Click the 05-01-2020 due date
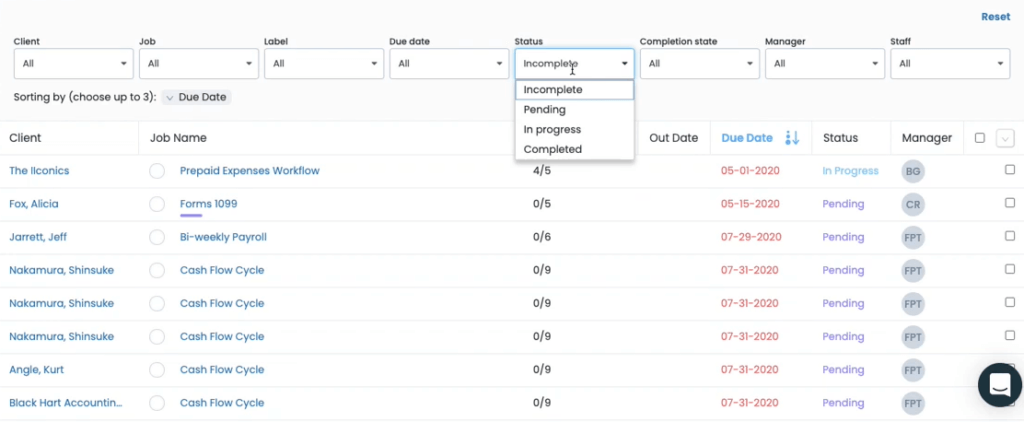The width and height of the screenshot is (1024, 422). (x=750, y=170)
